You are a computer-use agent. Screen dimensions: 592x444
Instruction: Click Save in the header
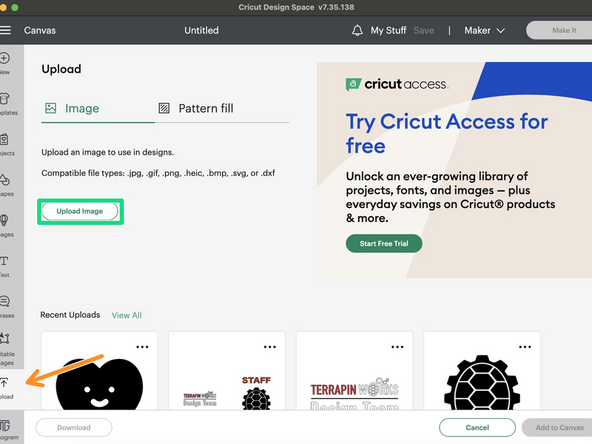(424, 31)
